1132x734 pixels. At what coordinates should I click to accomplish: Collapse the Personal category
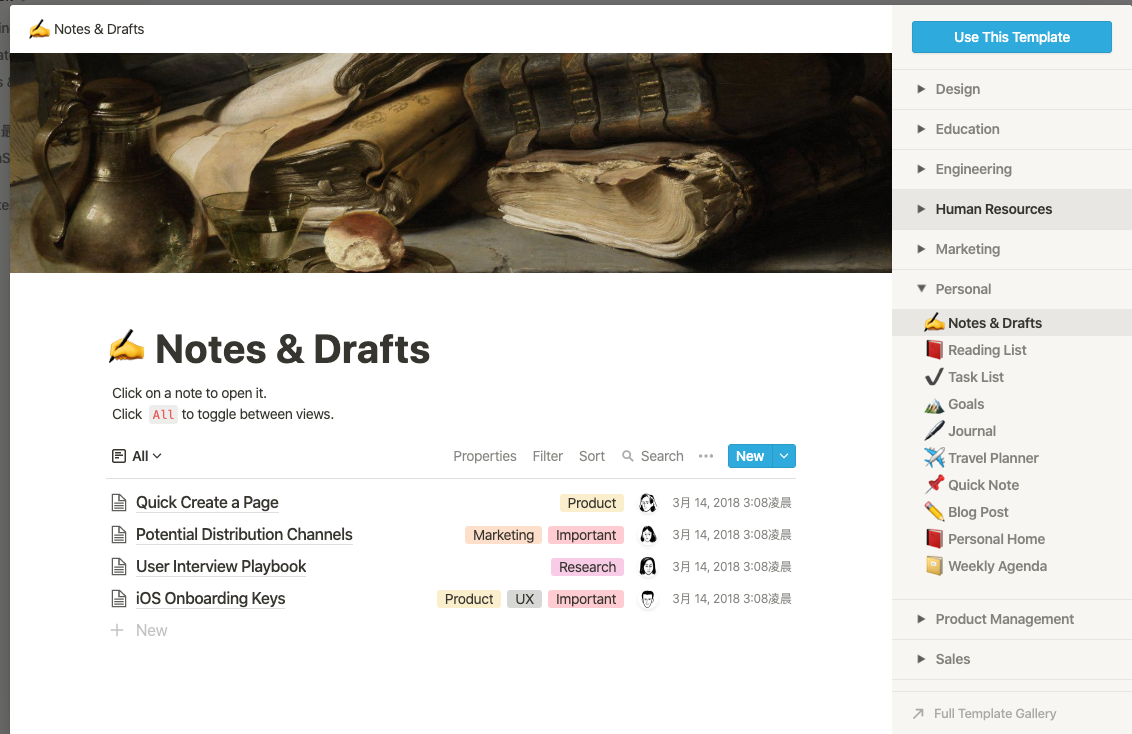click(x=921, y=289)
